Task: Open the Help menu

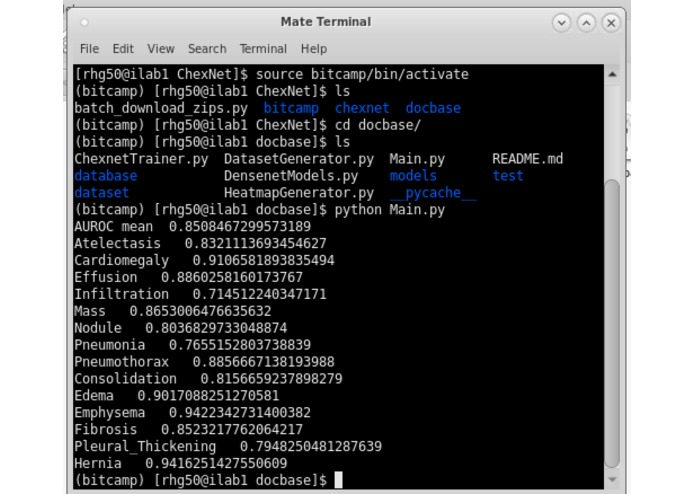Action: click(x=314, y=48)
